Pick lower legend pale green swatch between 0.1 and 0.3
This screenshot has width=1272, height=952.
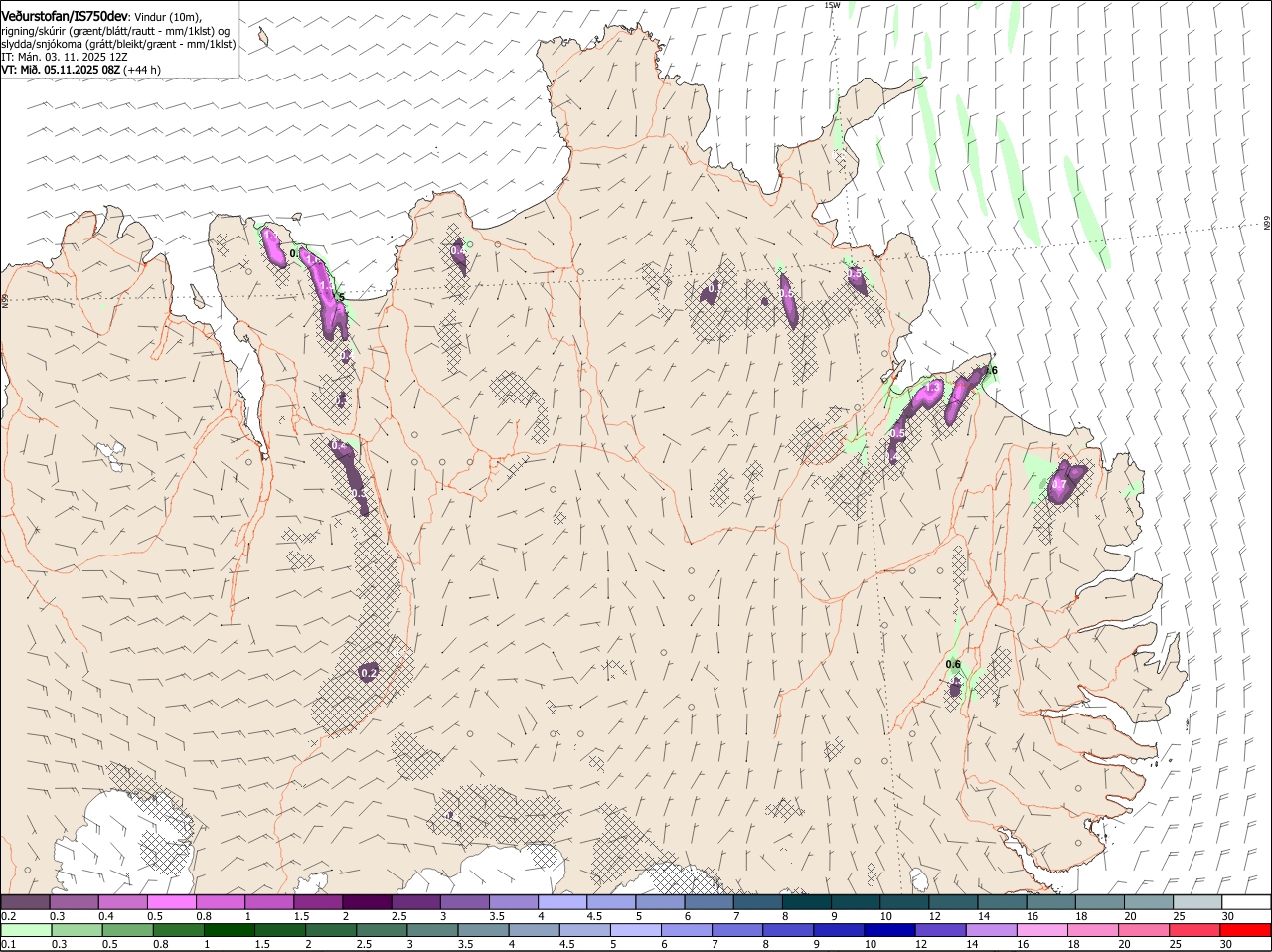pos(26,930)
